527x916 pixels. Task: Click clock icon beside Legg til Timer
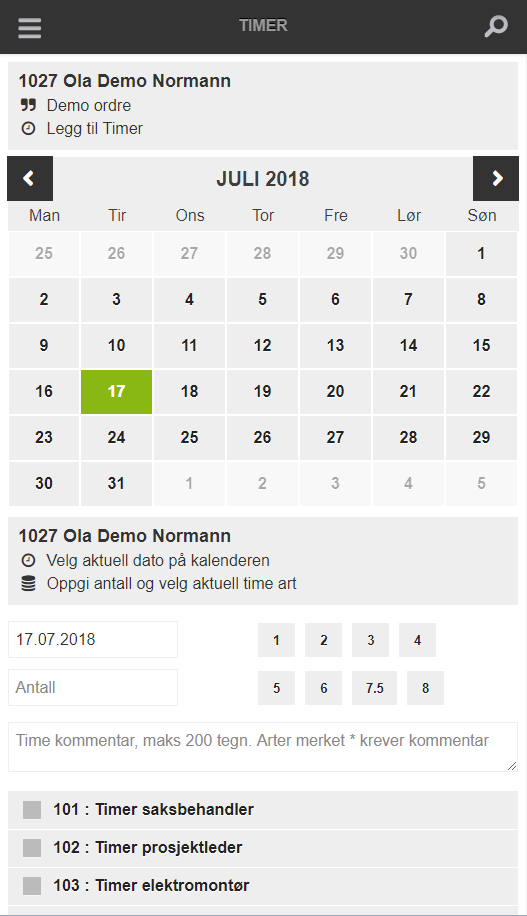point(28,129)
